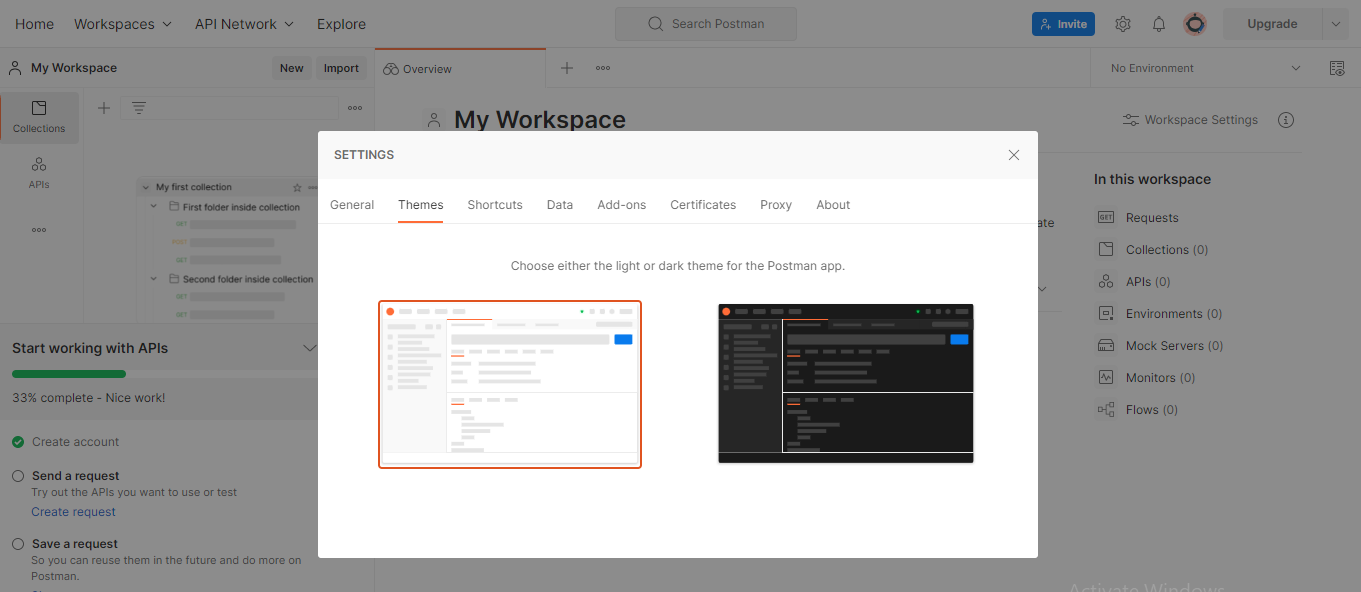
Task: Open the collections view options ellipsis
Action: point(355,108)
